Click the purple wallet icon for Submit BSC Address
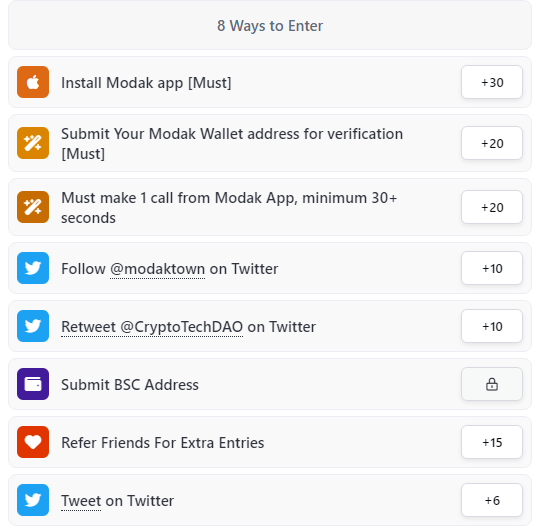This screenshot has height=532, width=540. [x=33, y=384]
